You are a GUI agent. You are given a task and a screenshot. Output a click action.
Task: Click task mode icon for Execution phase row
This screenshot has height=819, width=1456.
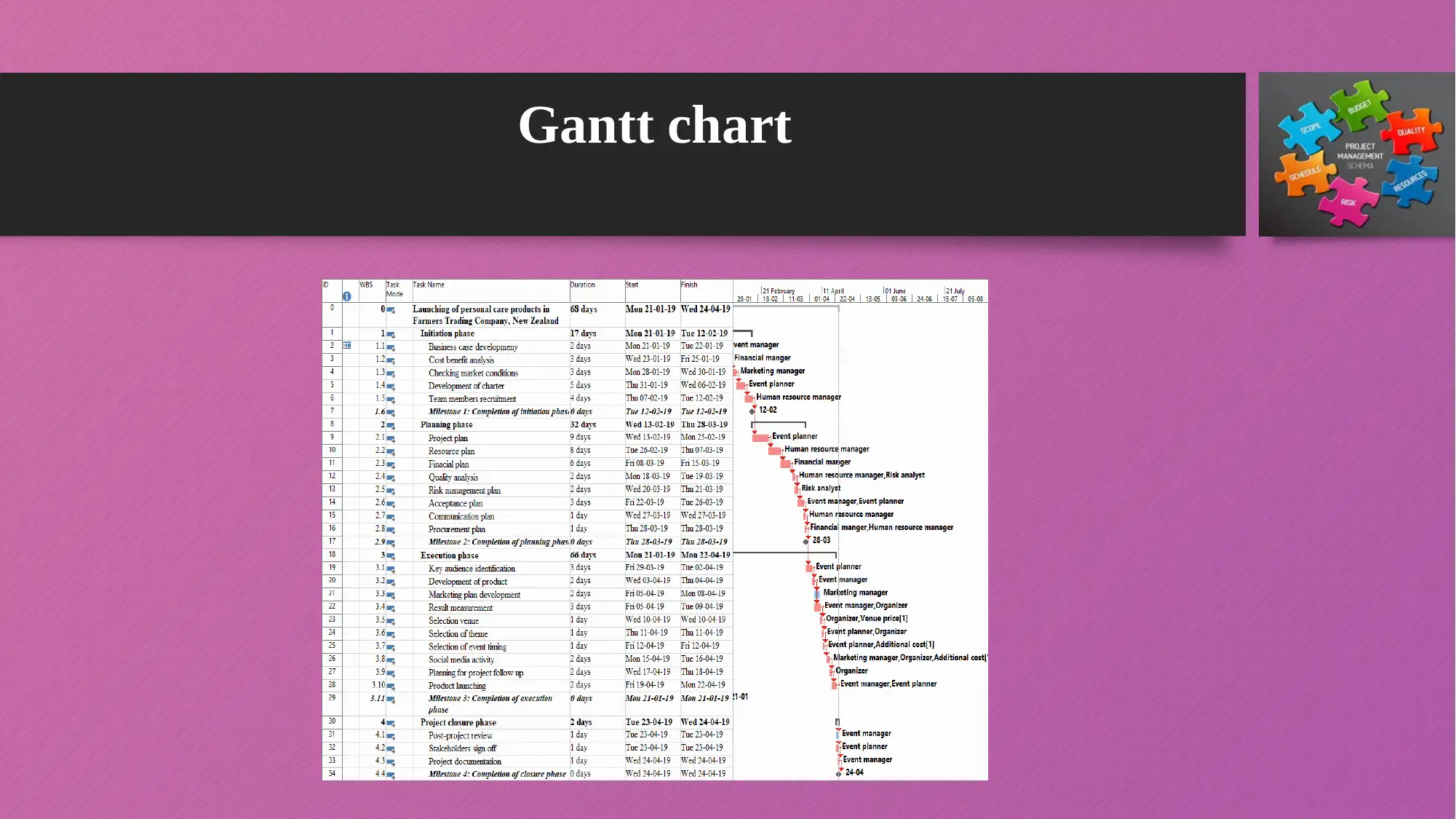[391, 556]
